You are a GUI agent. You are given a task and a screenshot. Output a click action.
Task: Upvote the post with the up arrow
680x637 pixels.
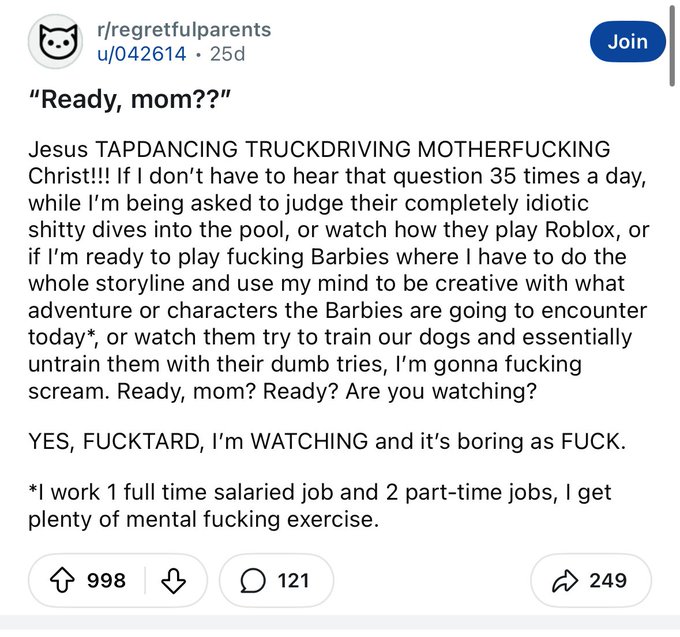pyautogui.click(x=61, y=580)
